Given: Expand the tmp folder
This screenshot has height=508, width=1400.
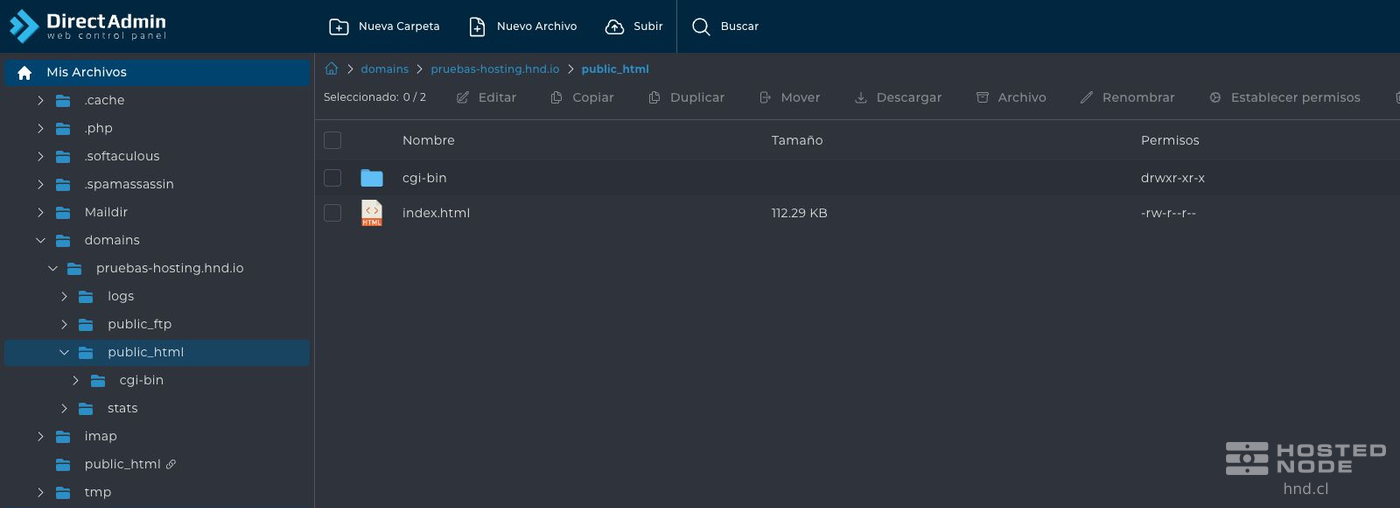Looking at the screenshot, I should pos(41,493).
